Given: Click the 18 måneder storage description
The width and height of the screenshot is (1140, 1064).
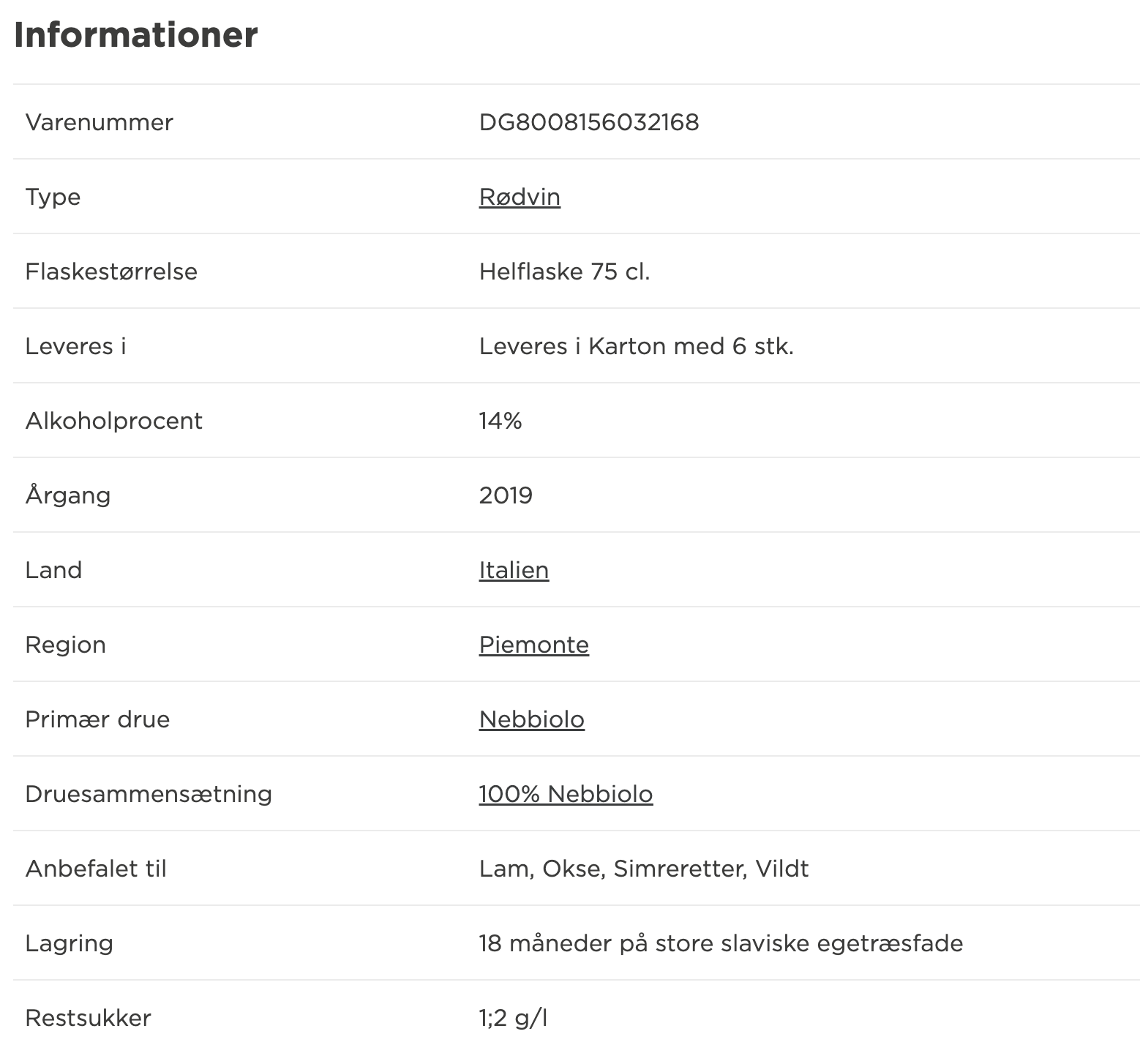Looking at the screenshot, I should click(721, 943).
